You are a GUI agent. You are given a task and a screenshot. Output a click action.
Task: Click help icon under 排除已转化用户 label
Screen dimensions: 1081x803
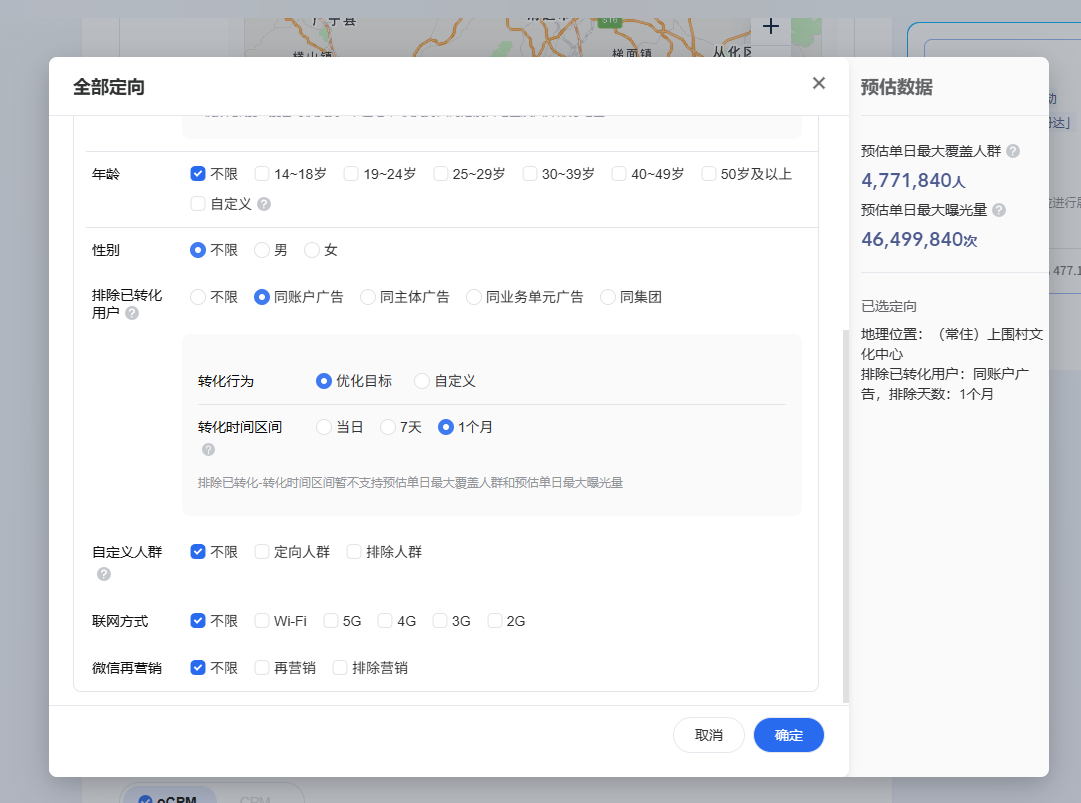click(x=132, y=313)
